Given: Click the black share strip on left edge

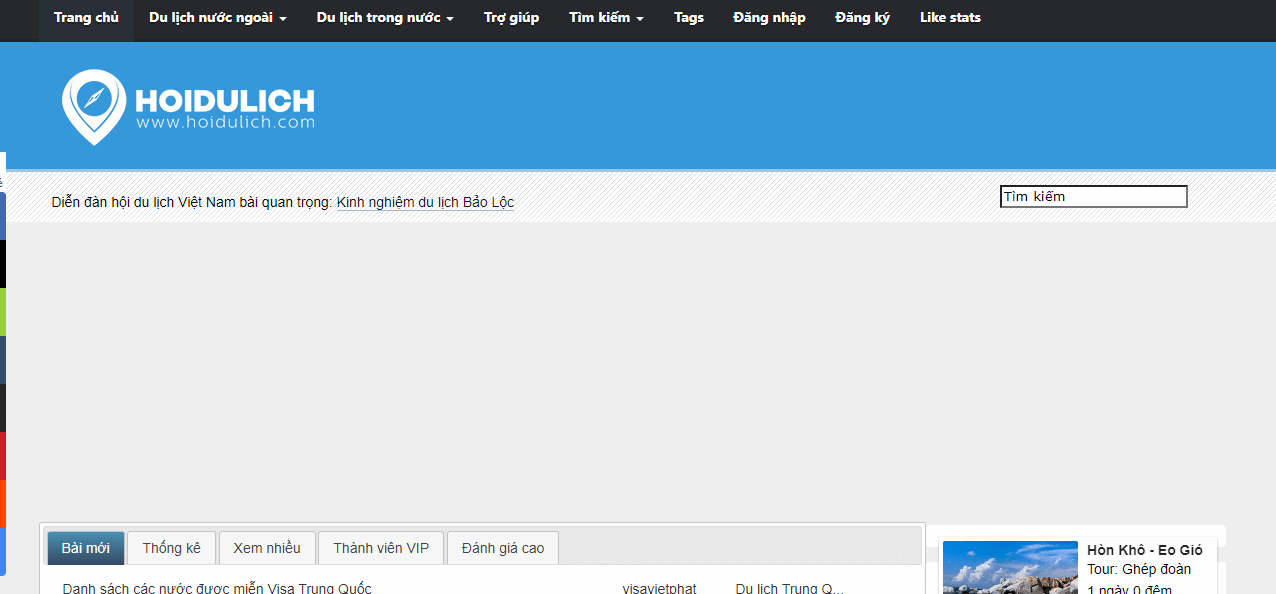Looking at the screenshot, I should [3, 264].
